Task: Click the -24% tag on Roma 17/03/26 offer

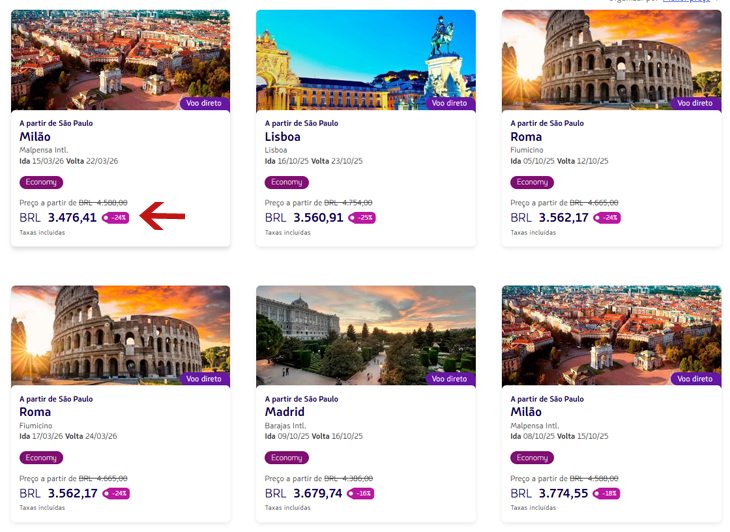Action: pyautogui.click(x=116, y=493)
